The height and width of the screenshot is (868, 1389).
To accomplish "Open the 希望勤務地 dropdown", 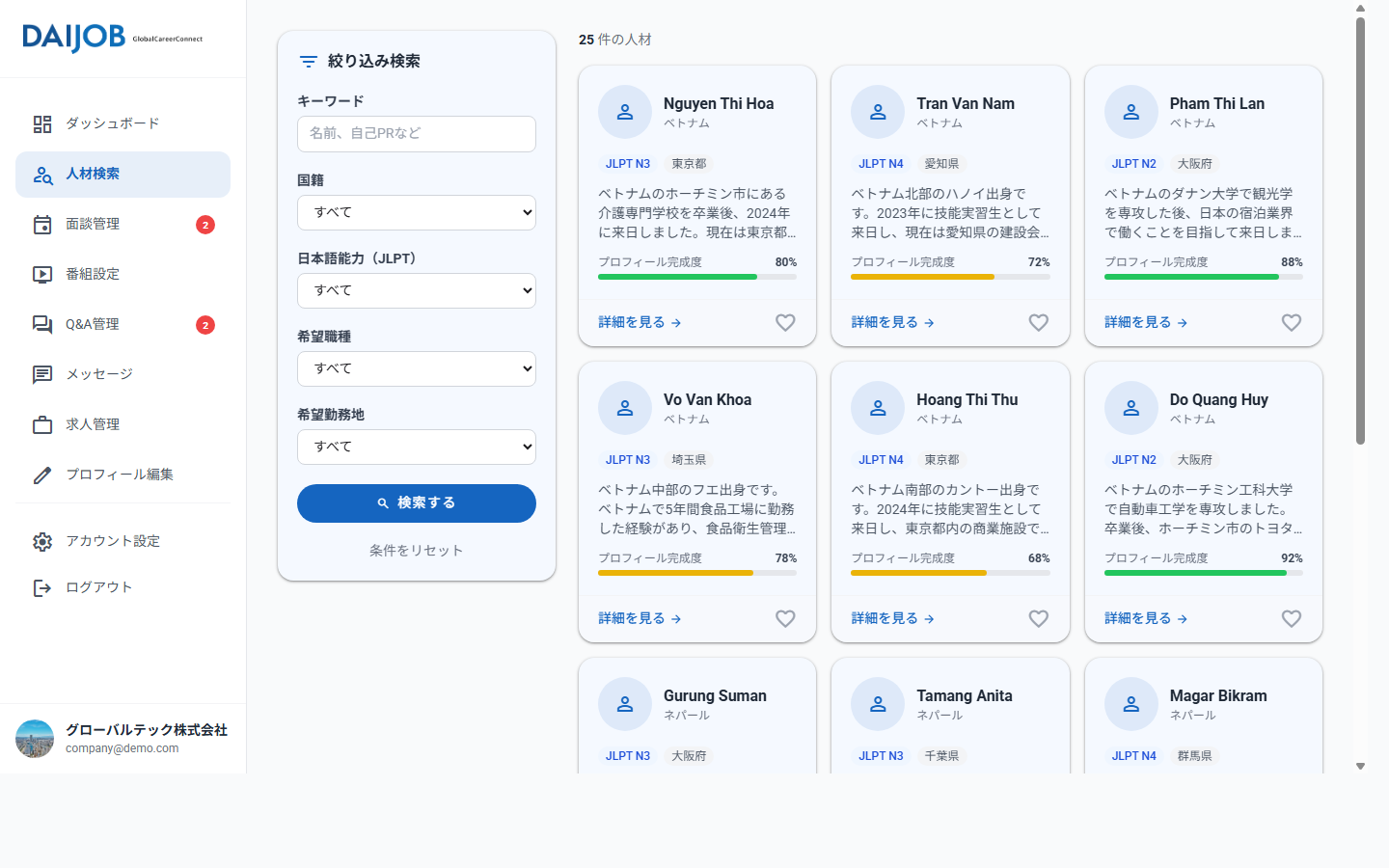I will point(417,447).
